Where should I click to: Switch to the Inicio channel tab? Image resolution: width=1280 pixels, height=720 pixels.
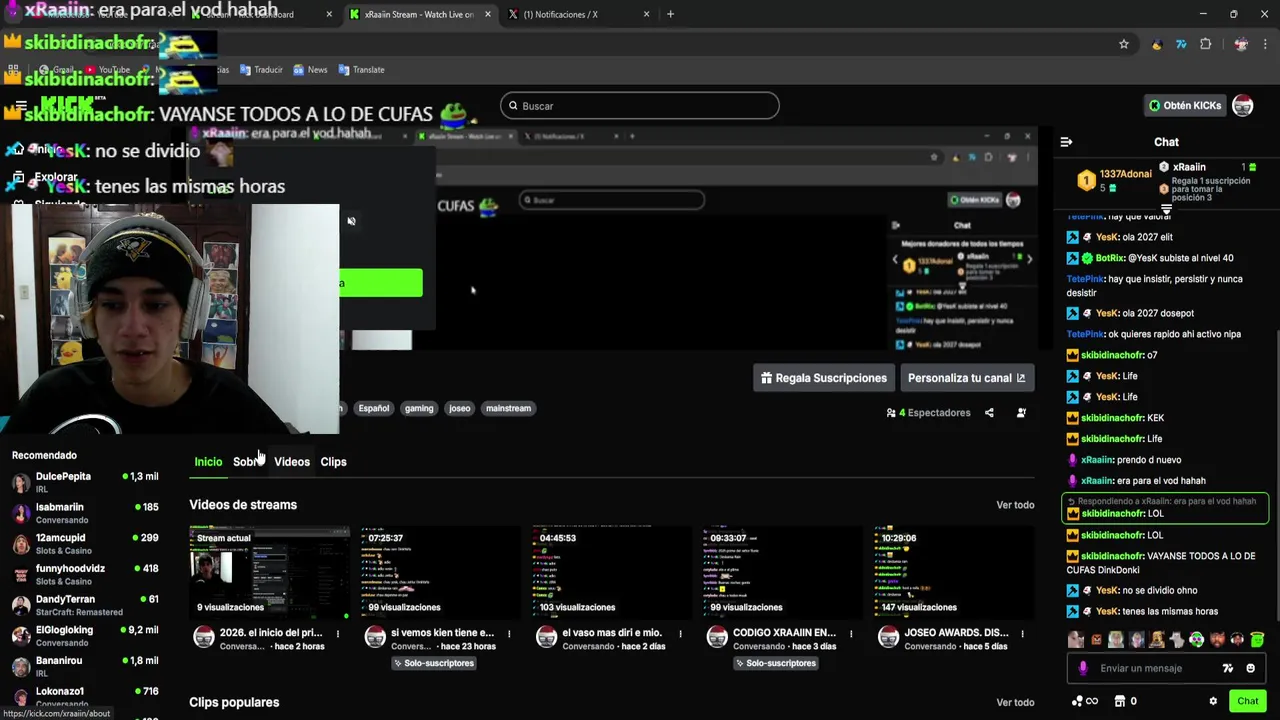(208, 462)
